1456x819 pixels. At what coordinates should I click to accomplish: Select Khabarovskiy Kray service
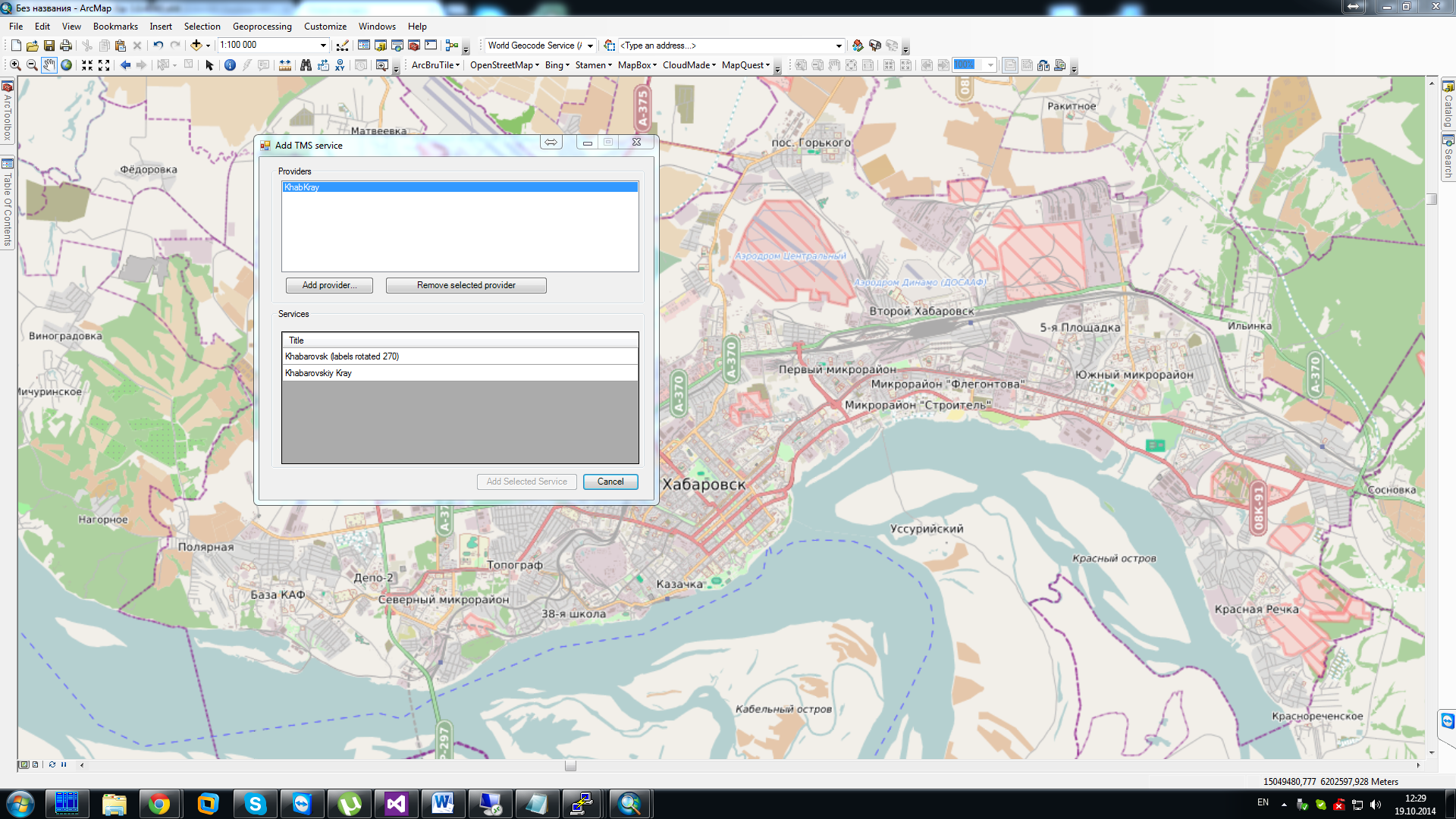(x=460, y=372)
